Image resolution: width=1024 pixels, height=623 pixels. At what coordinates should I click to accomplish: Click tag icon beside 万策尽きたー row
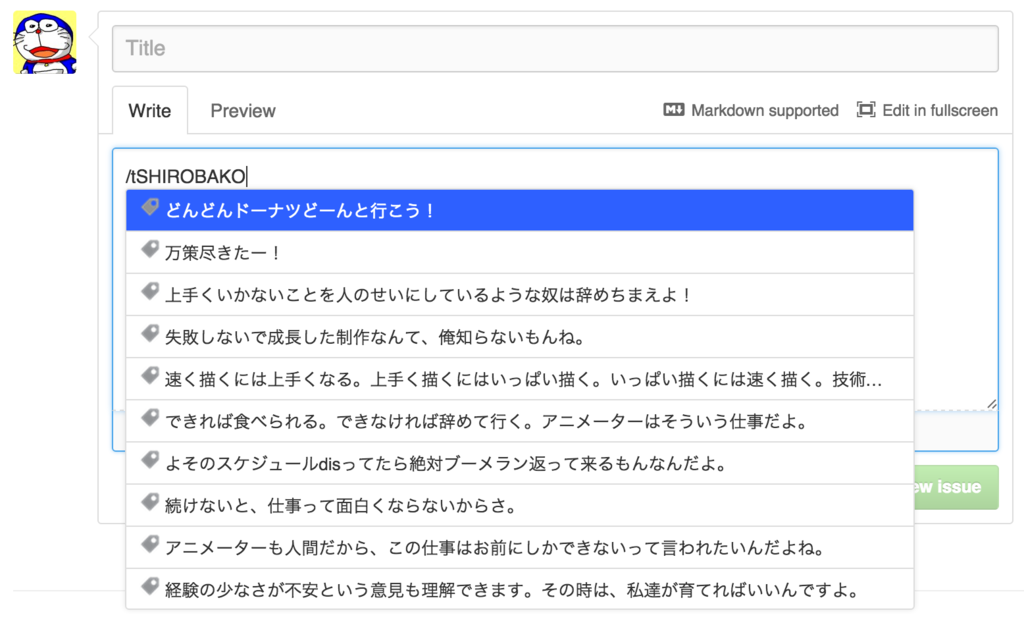(x=150, y=249)
